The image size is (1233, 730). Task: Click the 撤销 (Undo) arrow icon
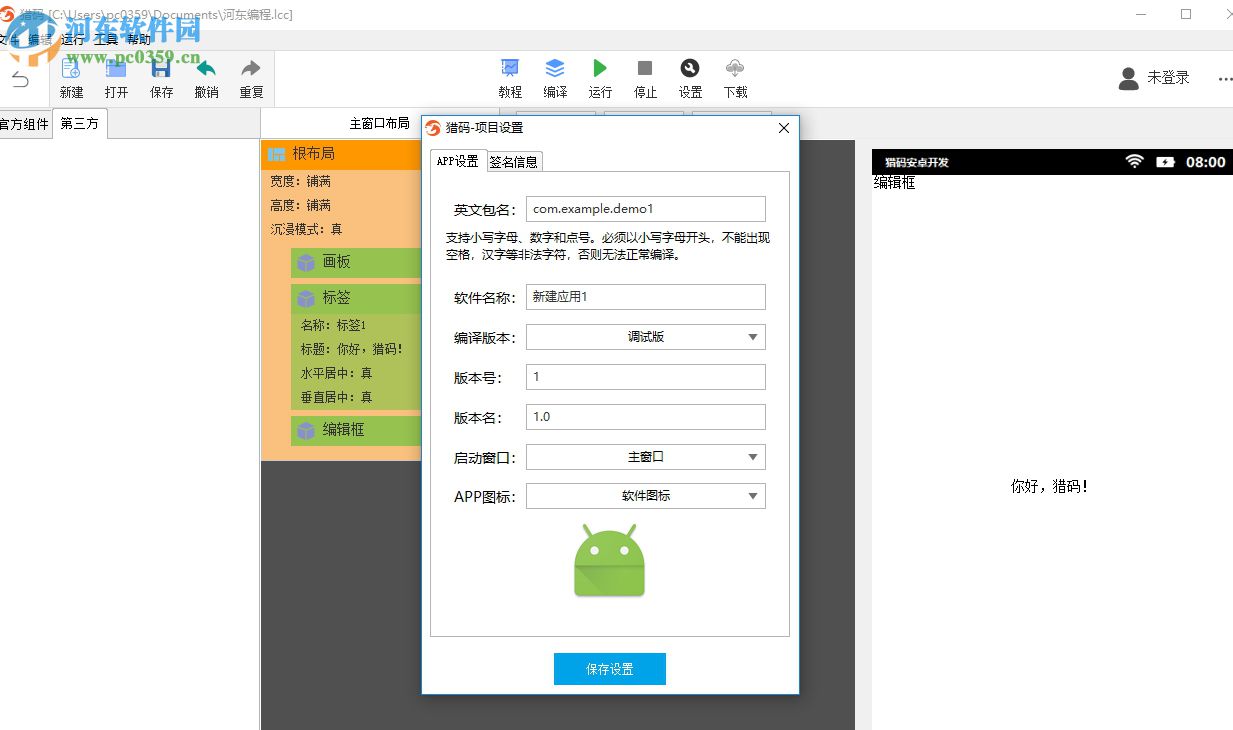tap(206, 69)
